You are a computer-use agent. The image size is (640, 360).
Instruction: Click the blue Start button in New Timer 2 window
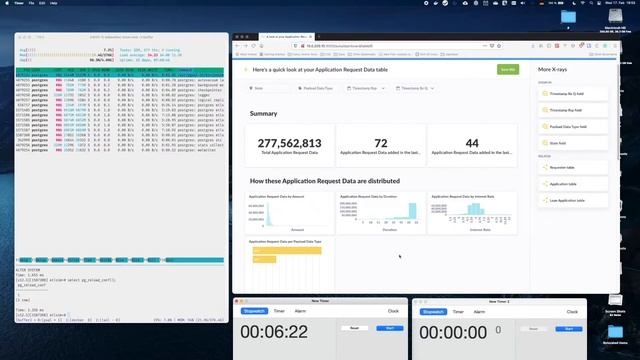click(569, 329)
